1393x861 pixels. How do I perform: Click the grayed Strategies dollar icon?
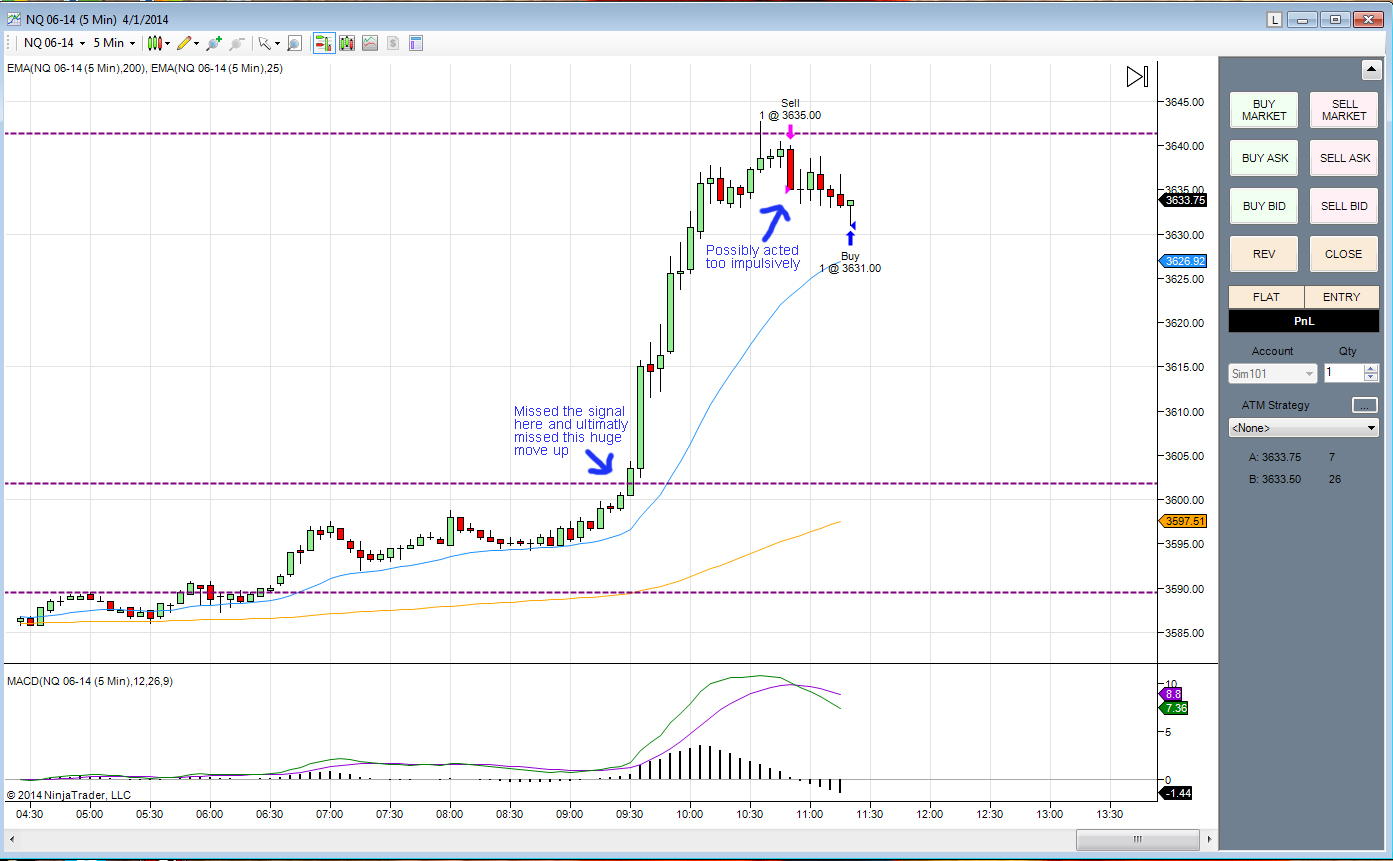pos(393,43)
